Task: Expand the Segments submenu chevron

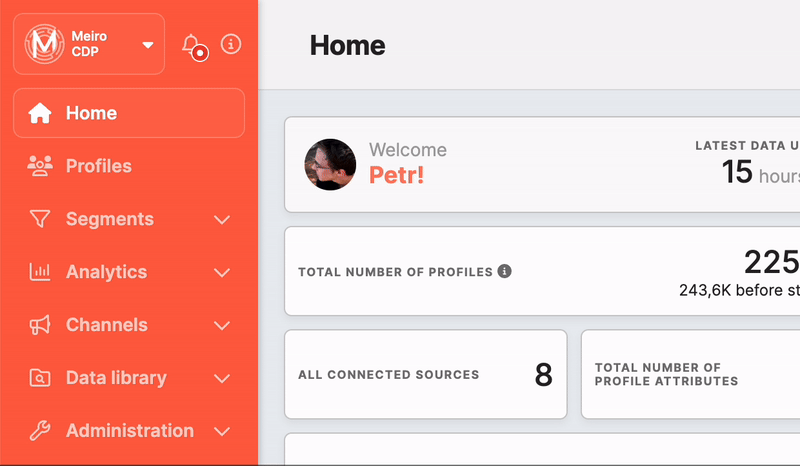Action: tap(222, 220)
